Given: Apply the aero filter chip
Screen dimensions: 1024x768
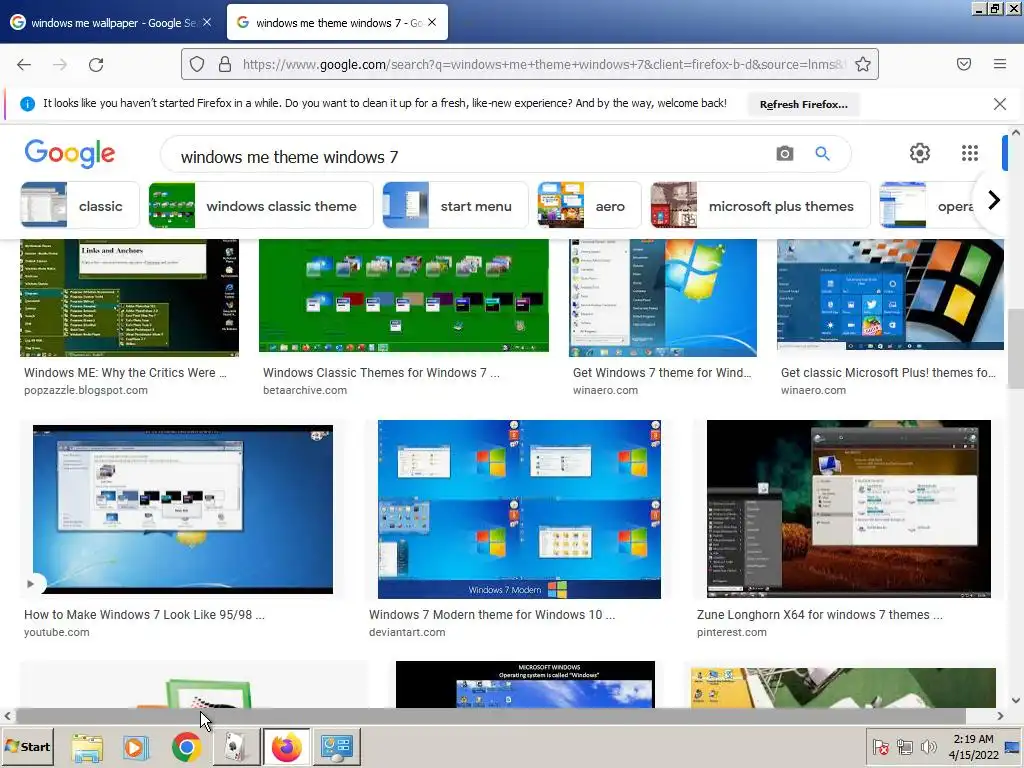Looking at the screenshot, I should pyautogui.click(x=589, y=206).
